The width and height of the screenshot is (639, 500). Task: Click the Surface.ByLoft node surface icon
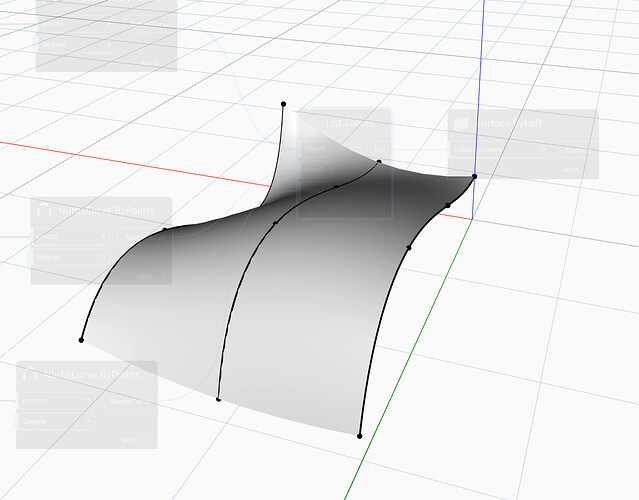pos(461,123)
